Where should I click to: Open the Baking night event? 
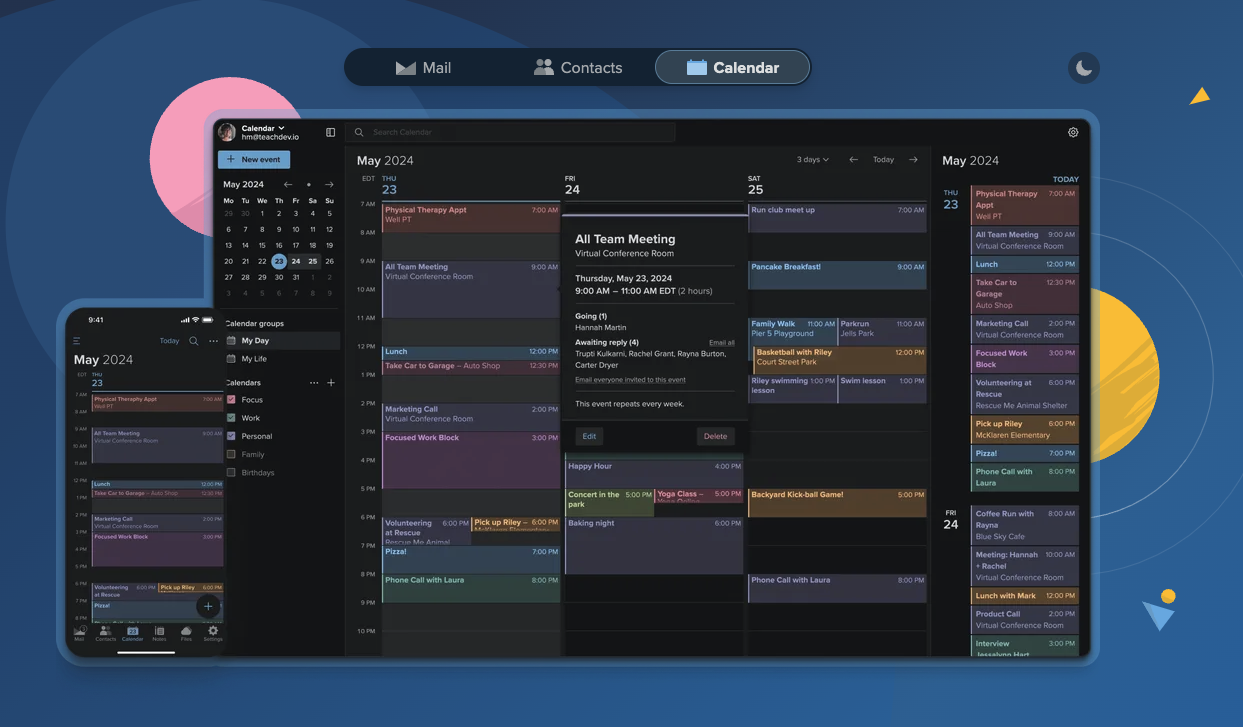tap(654, 545)
